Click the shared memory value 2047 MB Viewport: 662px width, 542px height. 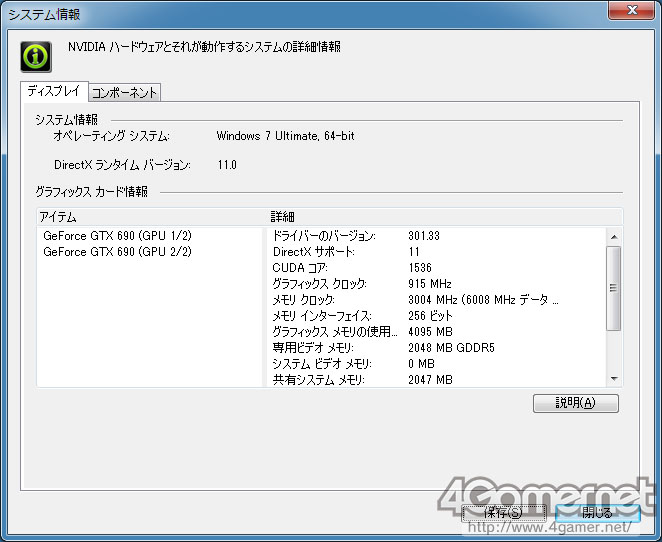[430, 379]
